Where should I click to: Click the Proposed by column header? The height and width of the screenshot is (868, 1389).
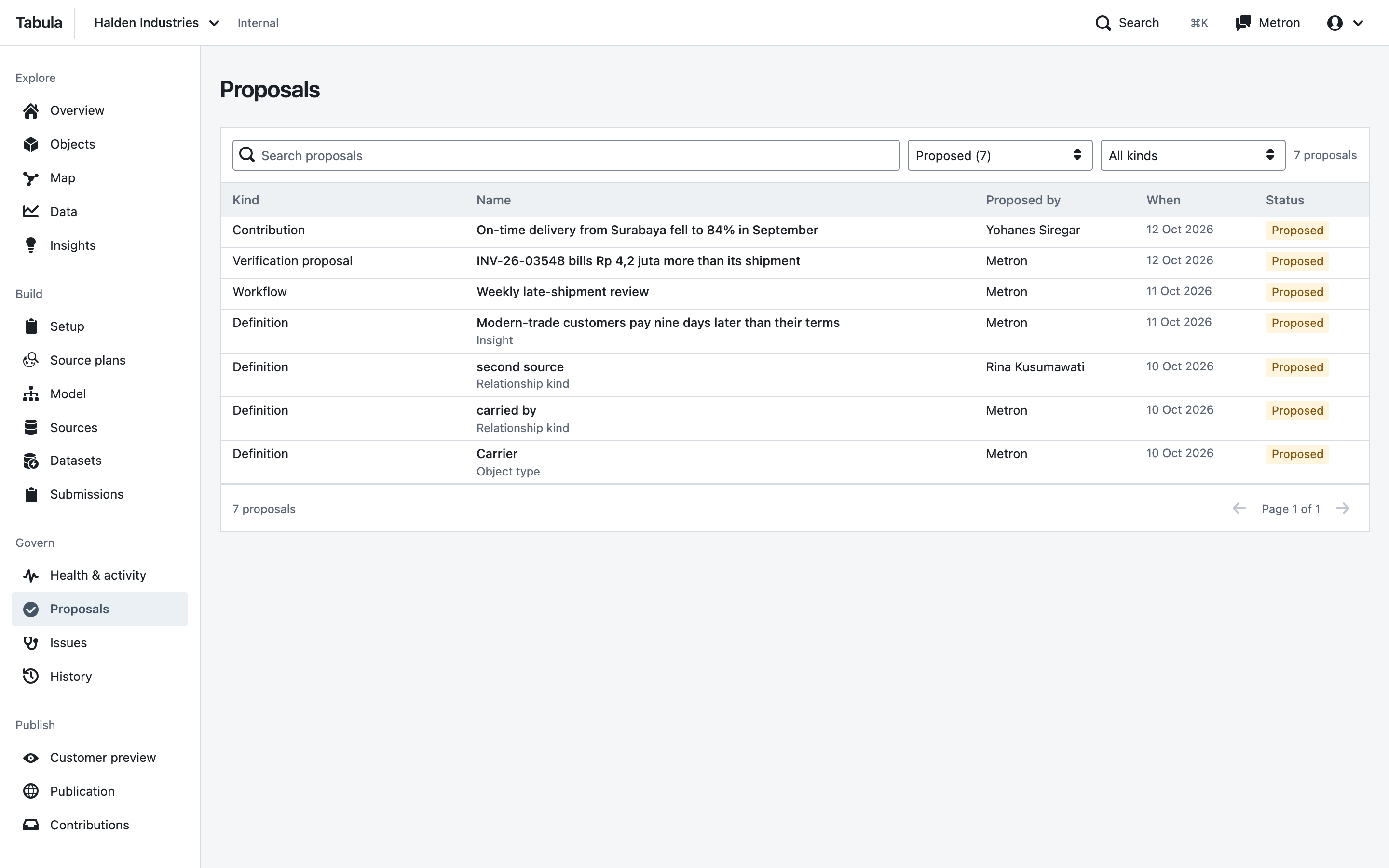[x=1023, y=200]
